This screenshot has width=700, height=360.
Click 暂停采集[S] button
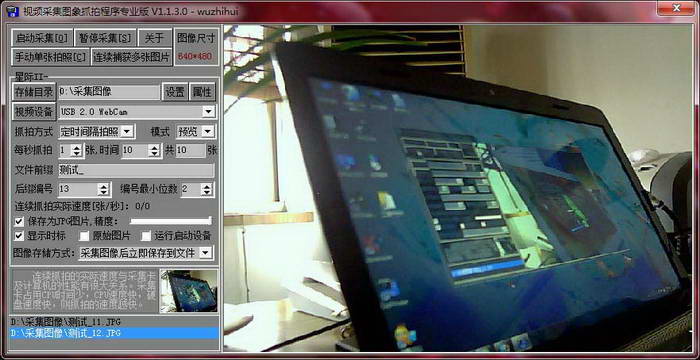click(105, 38)
